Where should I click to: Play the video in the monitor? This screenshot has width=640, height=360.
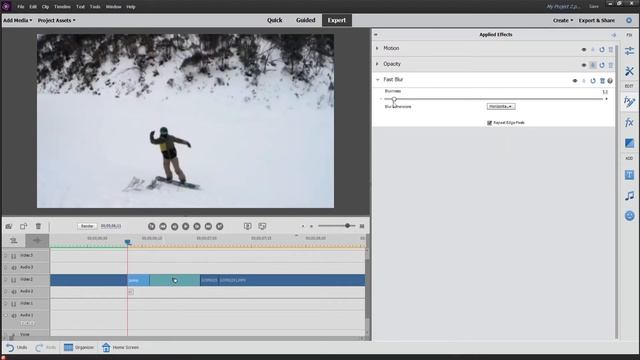point(186,226)
